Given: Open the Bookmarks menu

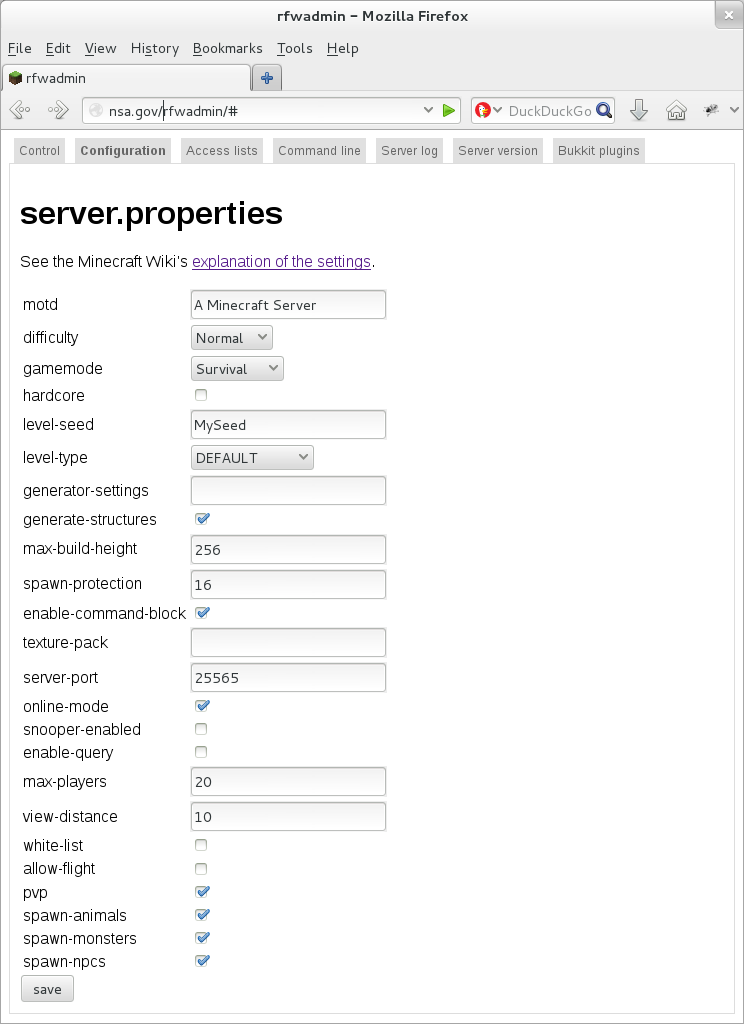Looking at the screenshot, I should coord(227,48).
